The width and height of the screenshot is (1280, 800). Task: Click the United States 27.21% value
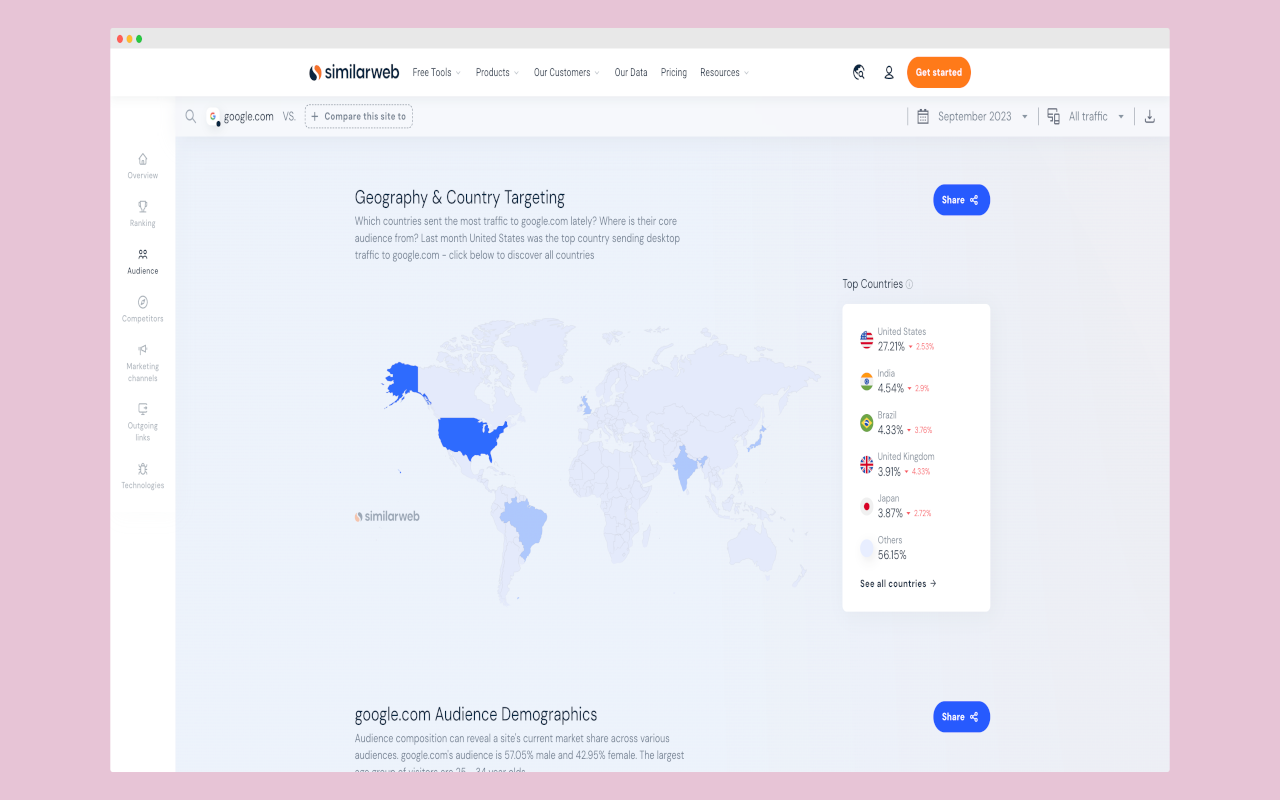(891, 346)
